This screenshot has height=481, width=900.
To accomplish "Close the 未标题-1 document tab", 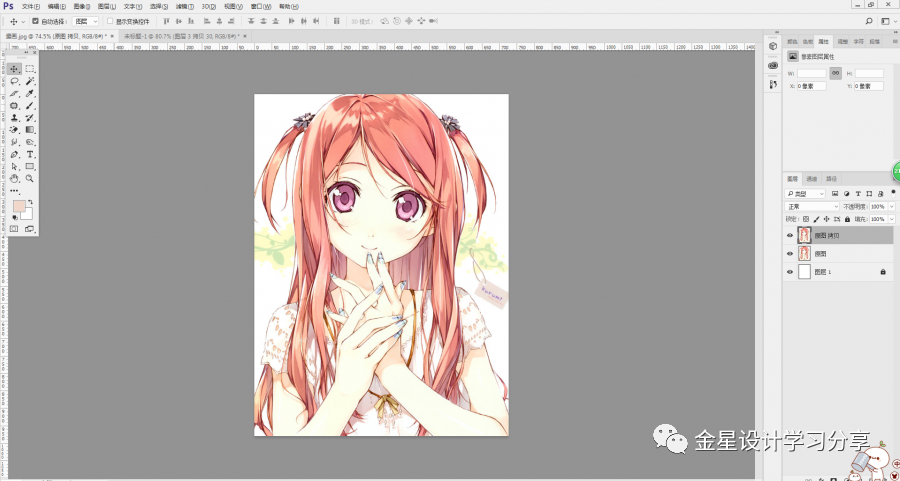I will click(245, 36).
